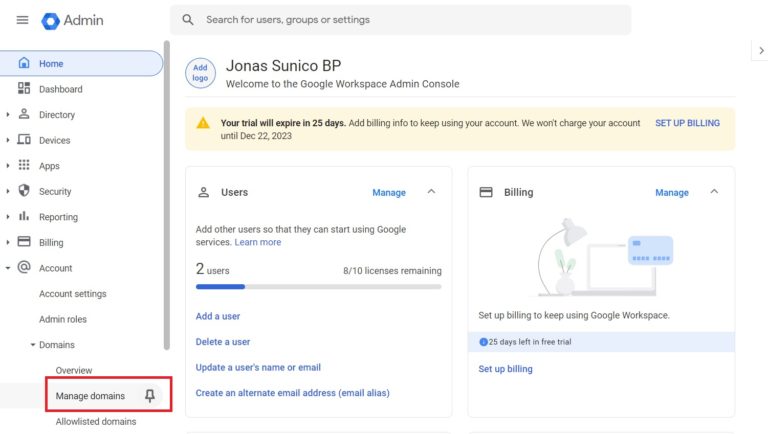
Task: Click the search magnifier icon
Action: [x=188, y=20]
